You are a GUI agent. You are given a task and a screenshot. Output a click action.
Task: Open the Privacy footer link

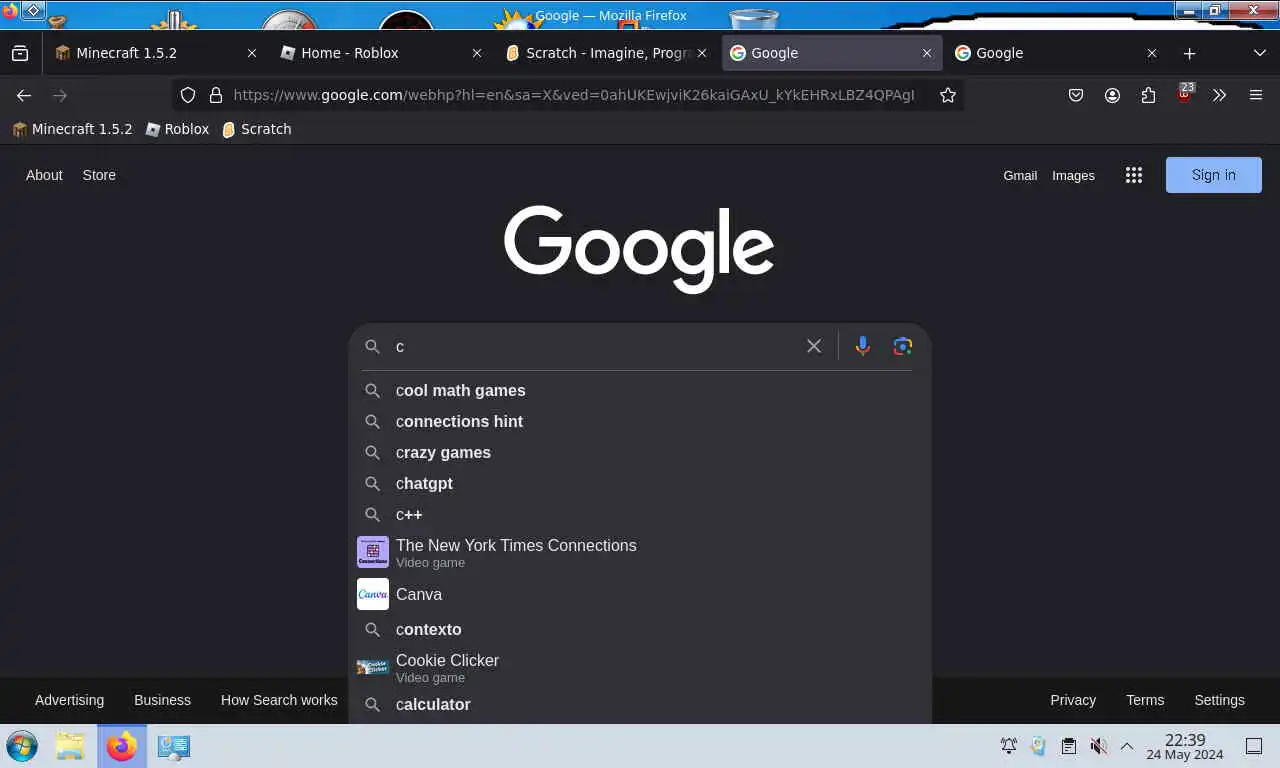point(1073,700)
